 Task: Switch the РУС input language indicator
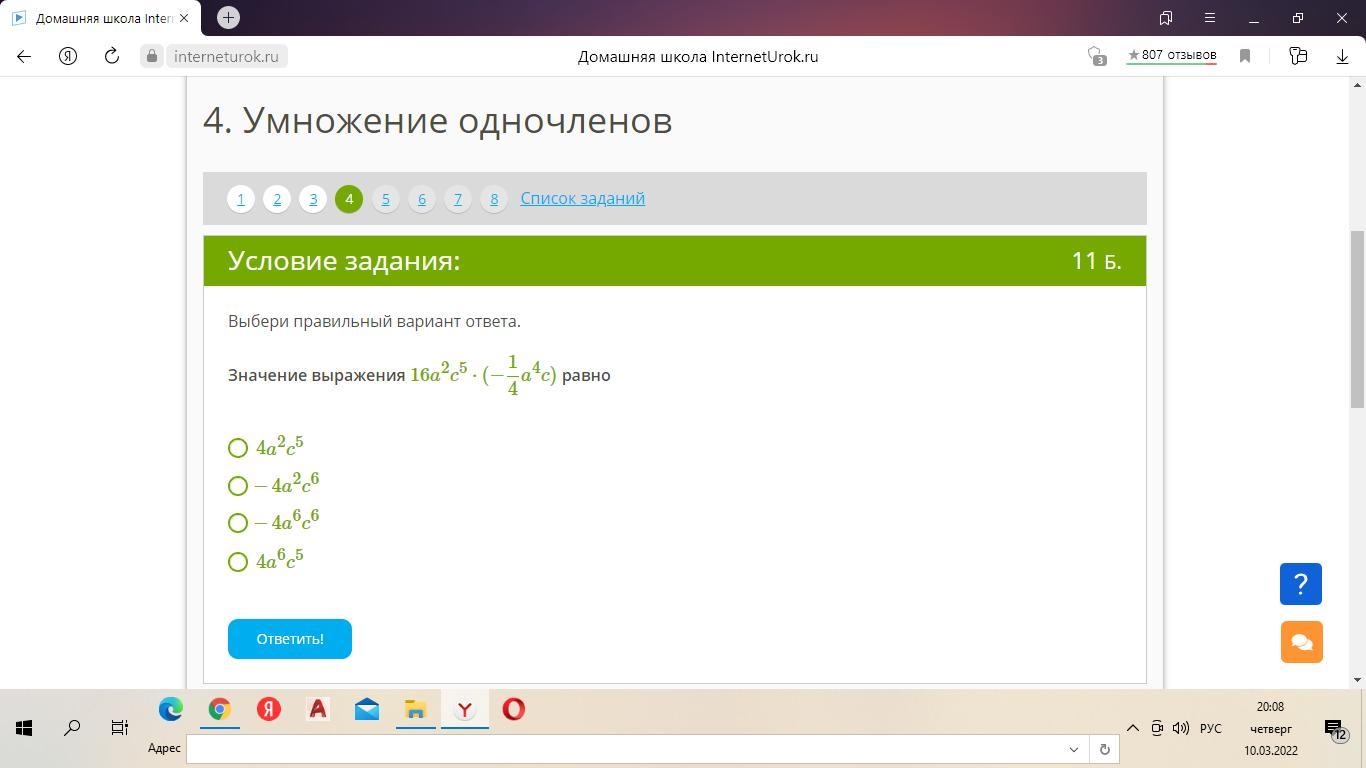coord(1211,728)
